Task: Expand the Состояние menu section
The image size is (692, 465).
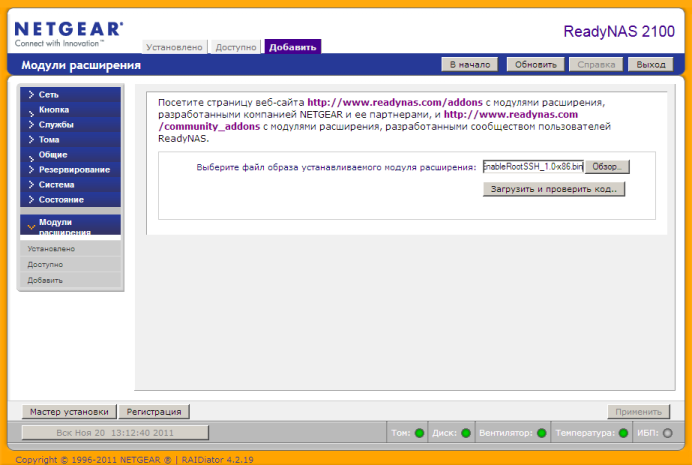Action: [x=70, y=199]
